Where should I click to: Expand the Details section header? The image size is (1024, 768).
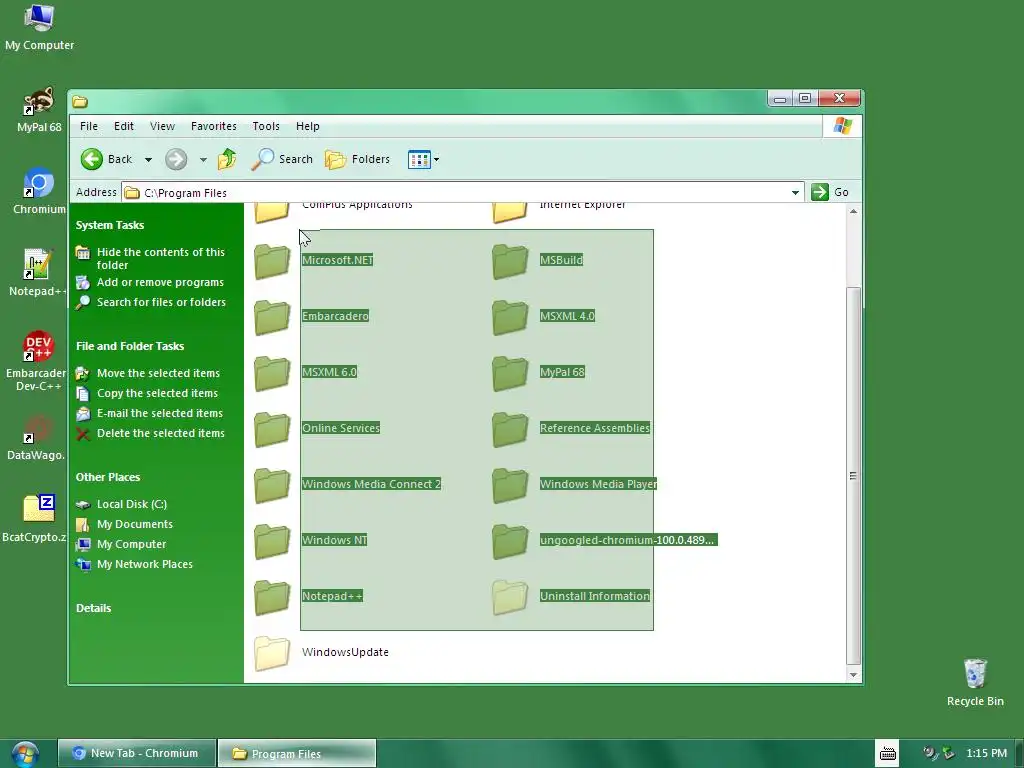pyautogui.click(x=93, y=608)
